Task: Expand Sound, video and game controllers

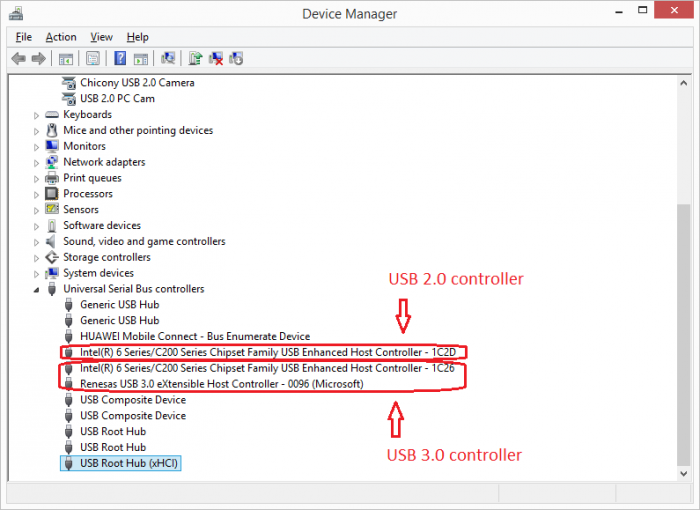Action: pos(36,242)
